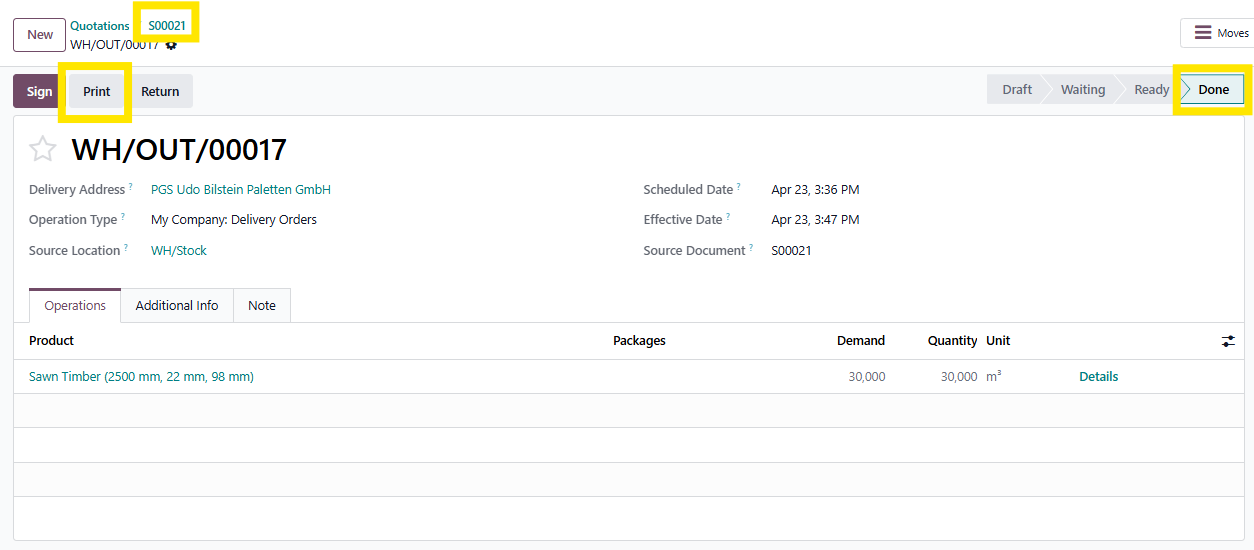The height and width of the screenshot is (550, 1254).
Task: Mark the delivery as favorite with the star
Action: (43, 150)
